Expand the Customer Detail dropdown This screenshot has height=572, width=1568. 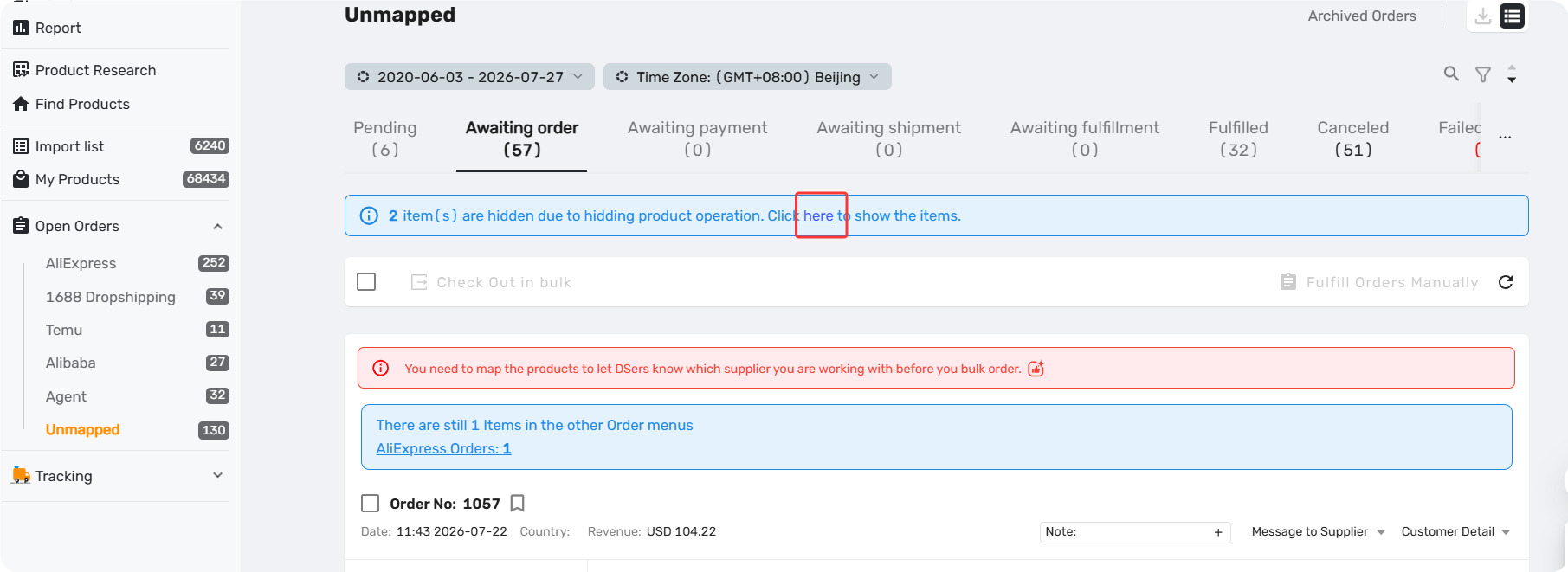pos(1455,532)
